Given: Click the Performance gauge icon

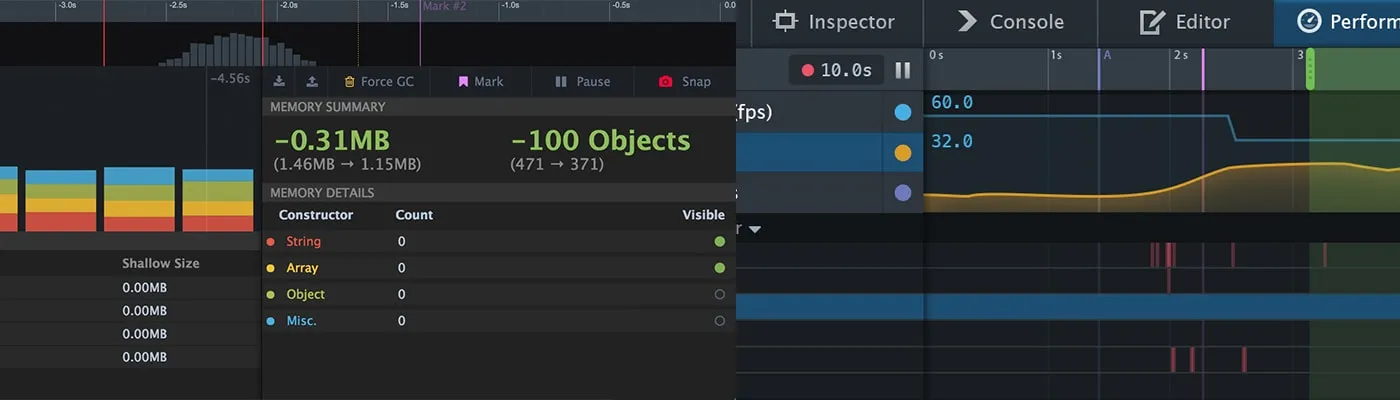Looking at the screenshot, I should [x=1308, y=21].
